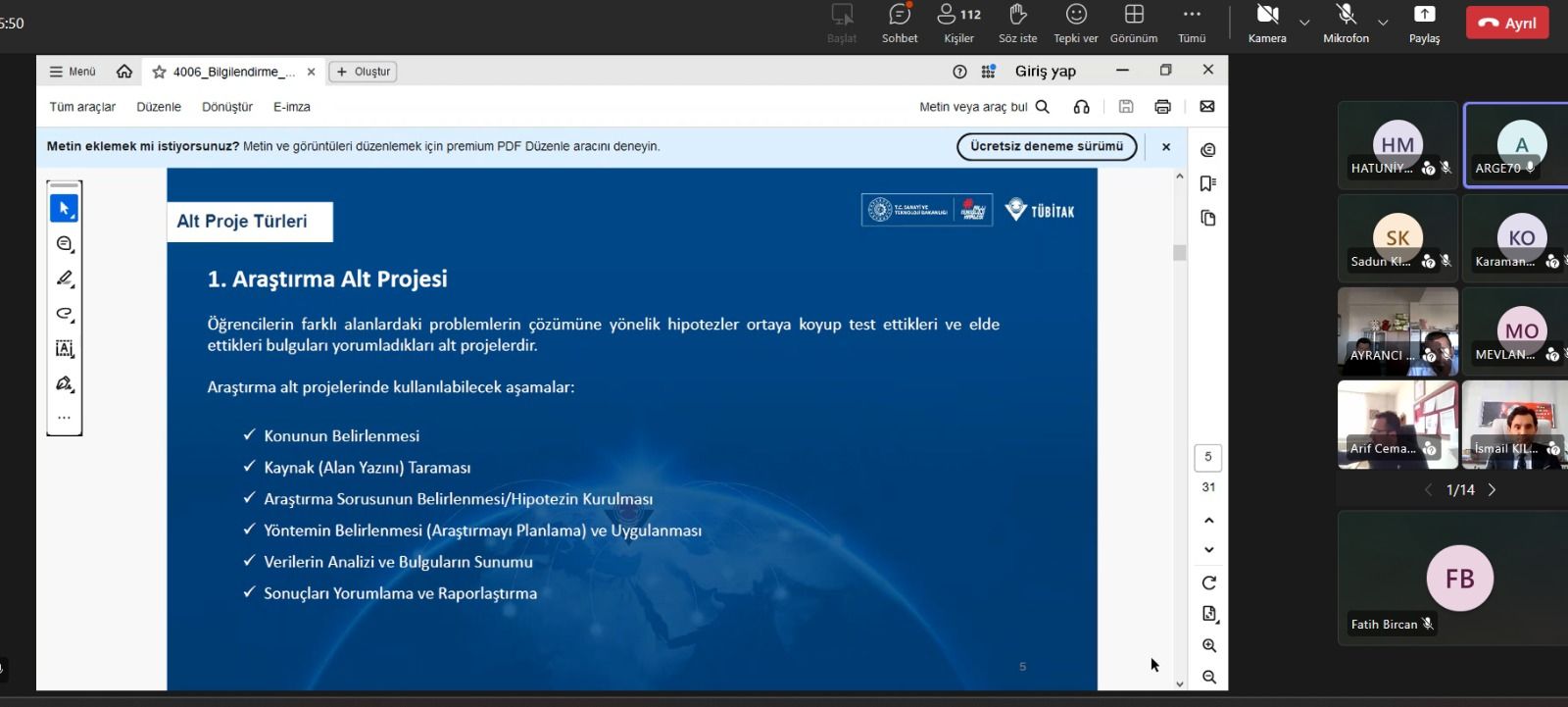1568x707 pixels.
Task: Open the bookmarks panel icon in the right sidebar
Action: [x=1208, y=183]
